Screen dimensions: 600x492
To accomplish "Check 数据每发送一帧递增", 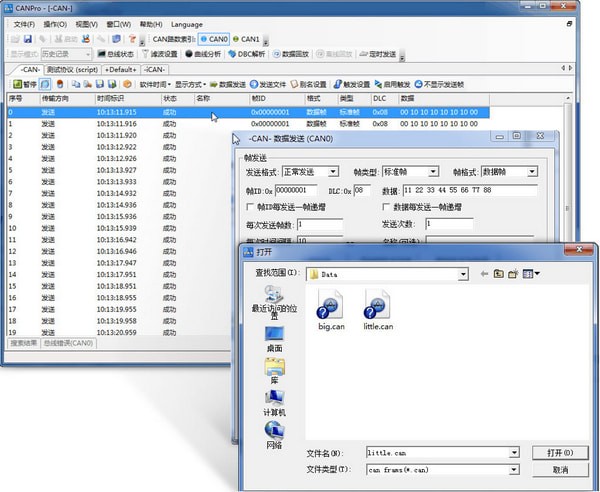I will click(386, 207).
